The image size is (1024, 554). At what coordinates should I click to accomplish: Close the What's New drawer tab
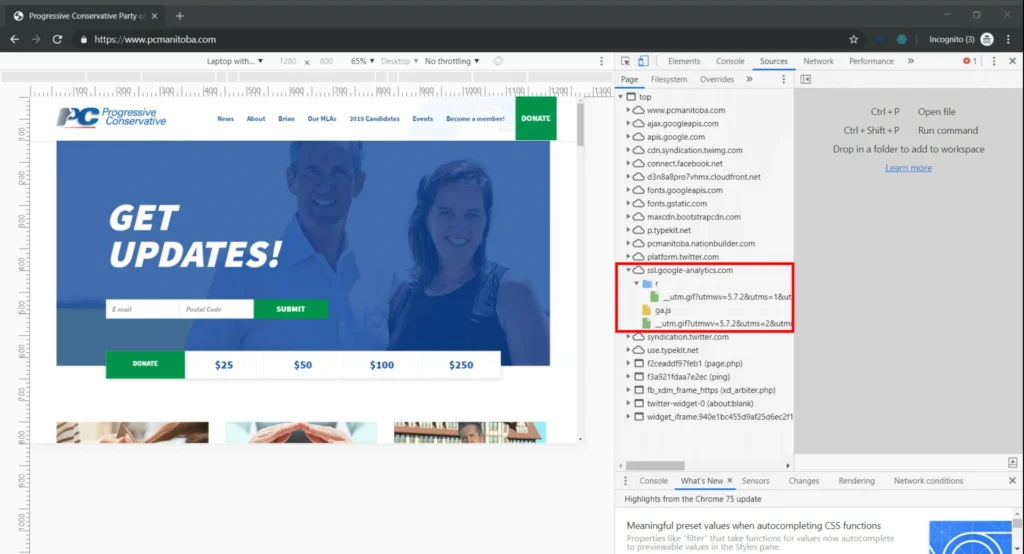point(730,481)
